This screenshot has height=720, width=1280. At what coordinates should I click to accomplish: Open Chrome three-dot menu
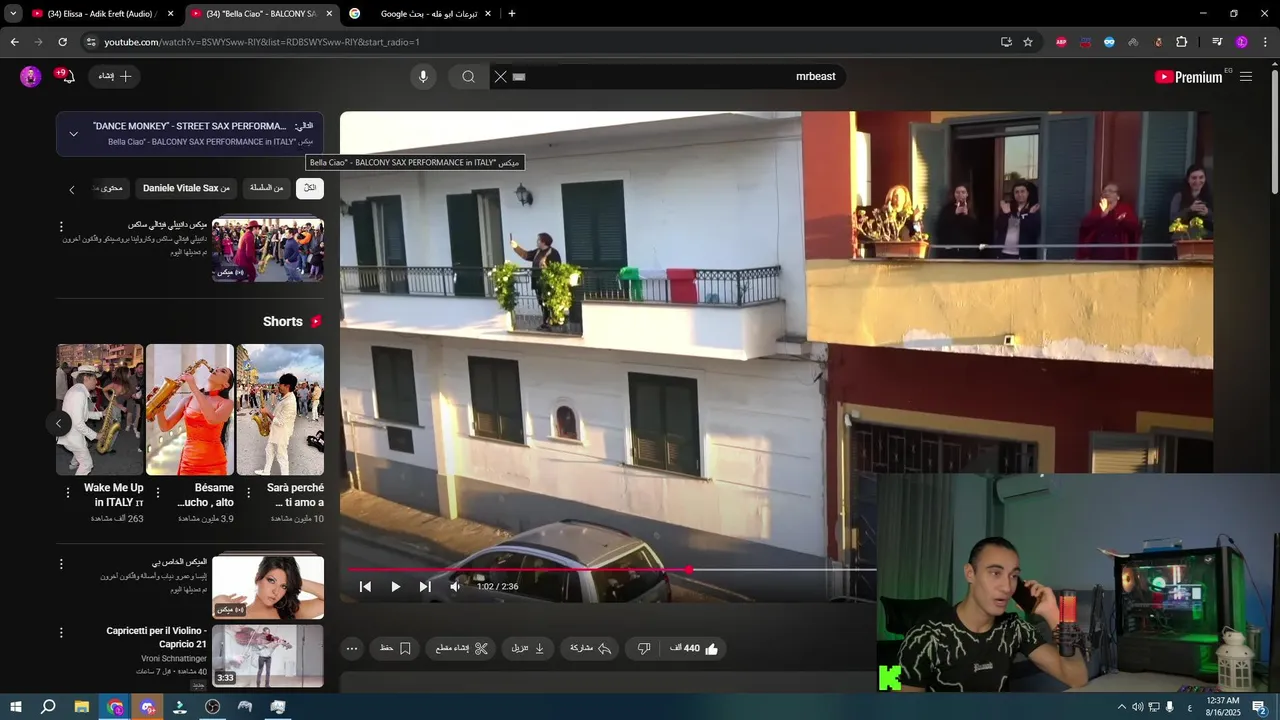click(x=1266, y=42)
